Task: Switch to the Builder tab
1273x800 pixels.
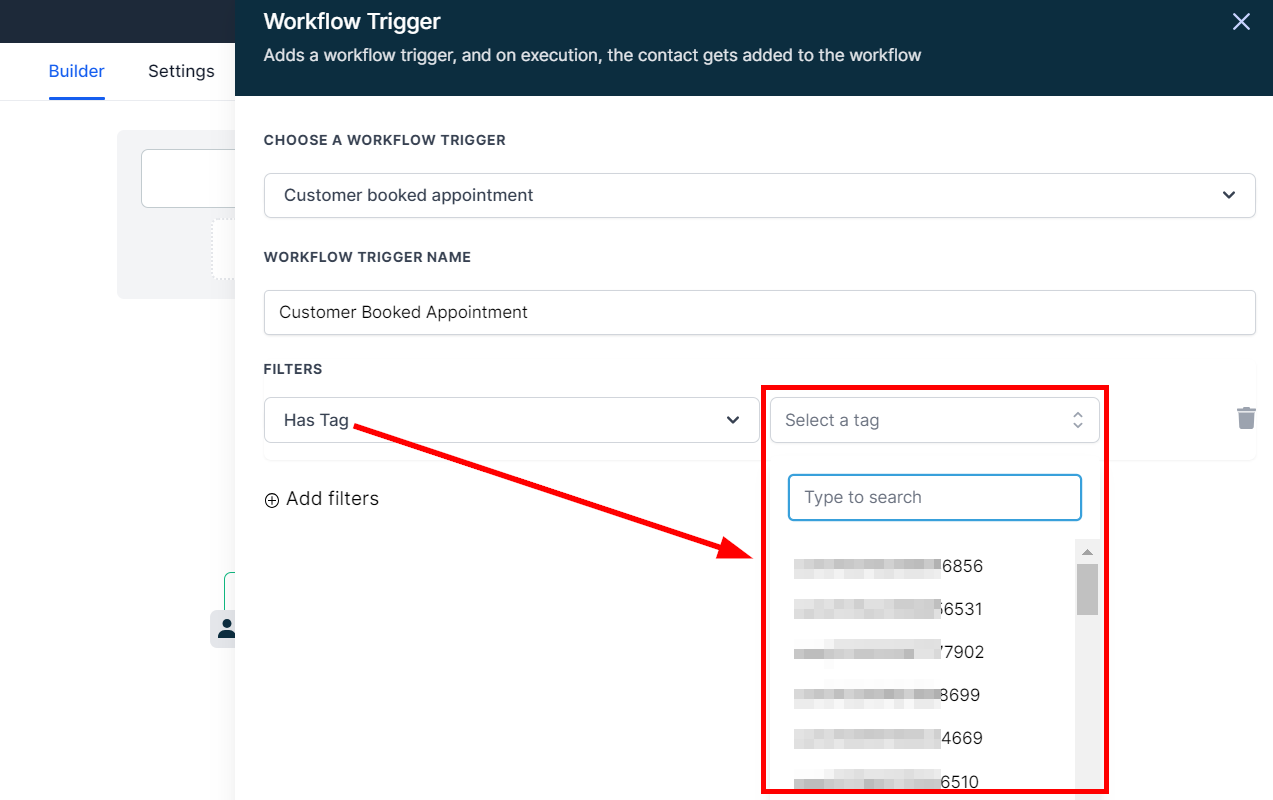Action: [76, 71]
